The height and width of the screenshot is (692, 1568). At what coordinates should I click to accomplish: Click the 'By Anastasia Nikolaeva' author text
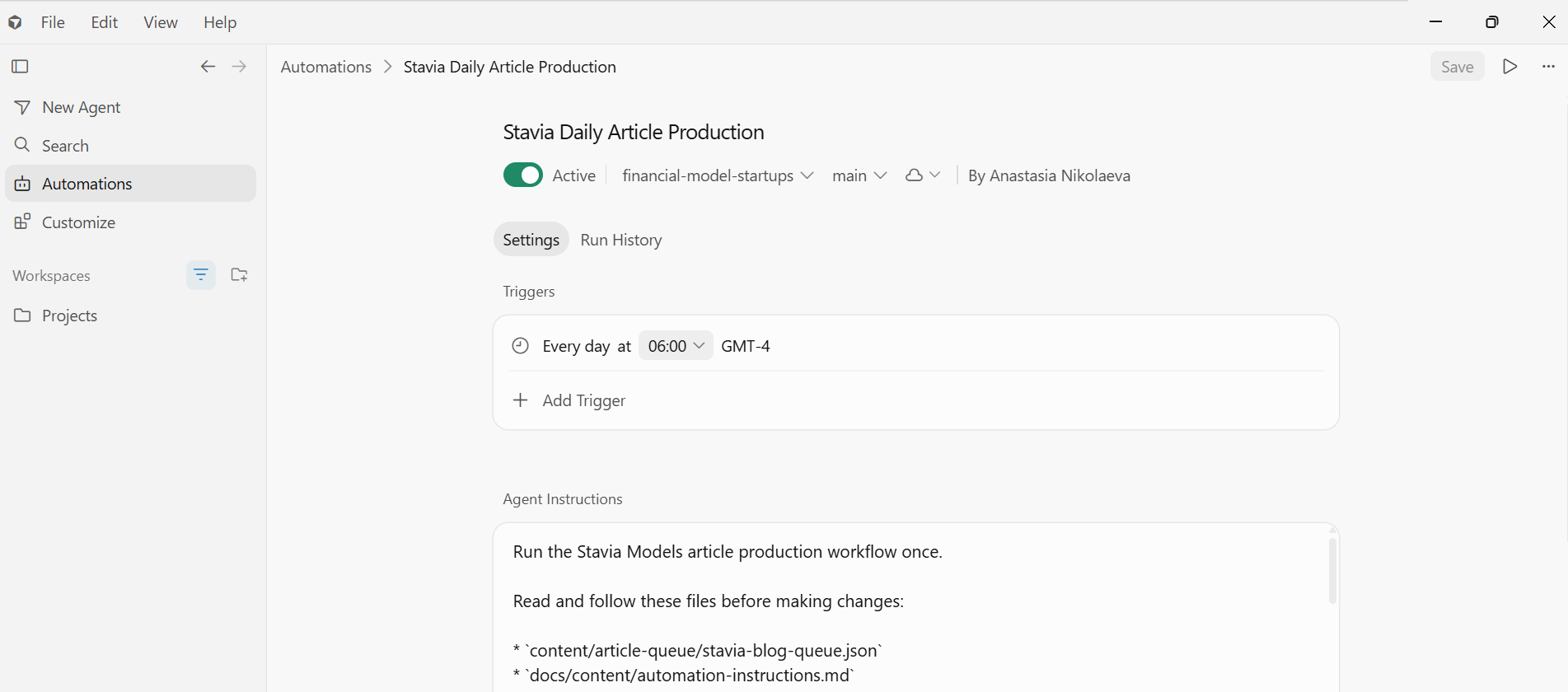pos(1049,175)
